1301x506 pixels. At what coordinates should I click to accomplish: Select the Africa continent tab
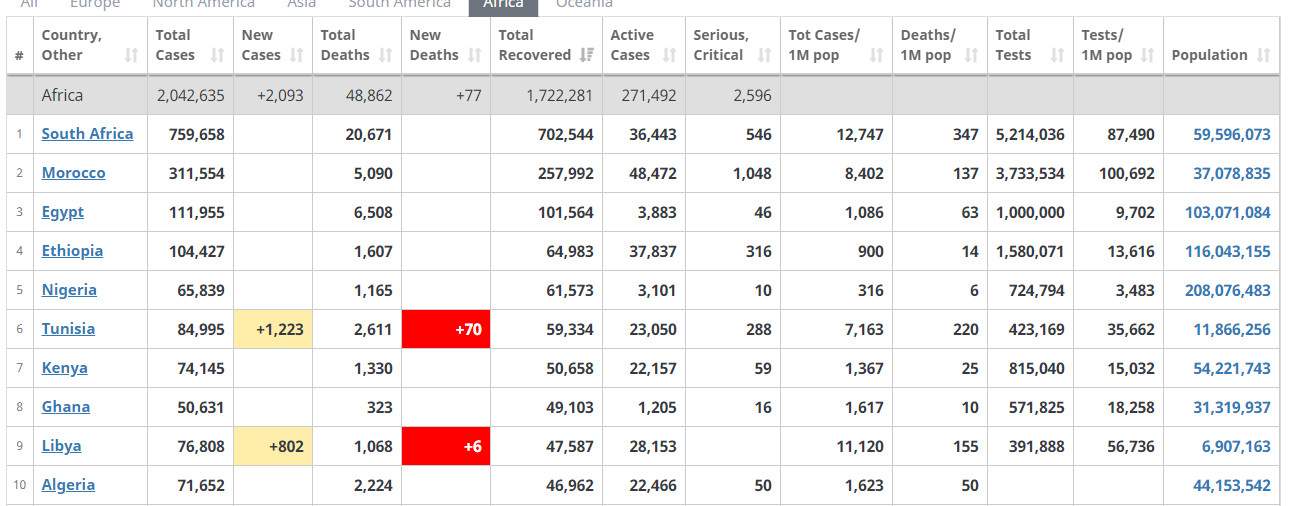(503, 4)
